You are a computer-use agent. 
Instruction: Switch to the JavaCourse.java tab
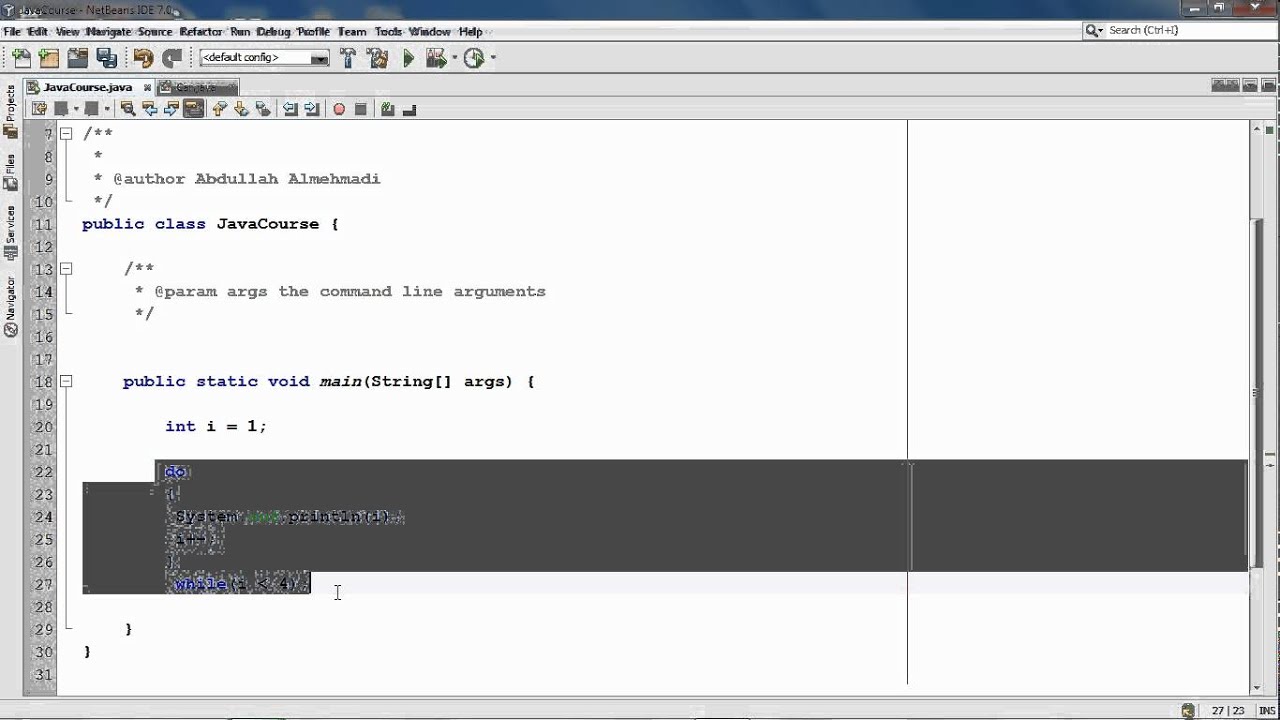pos(87,87)
